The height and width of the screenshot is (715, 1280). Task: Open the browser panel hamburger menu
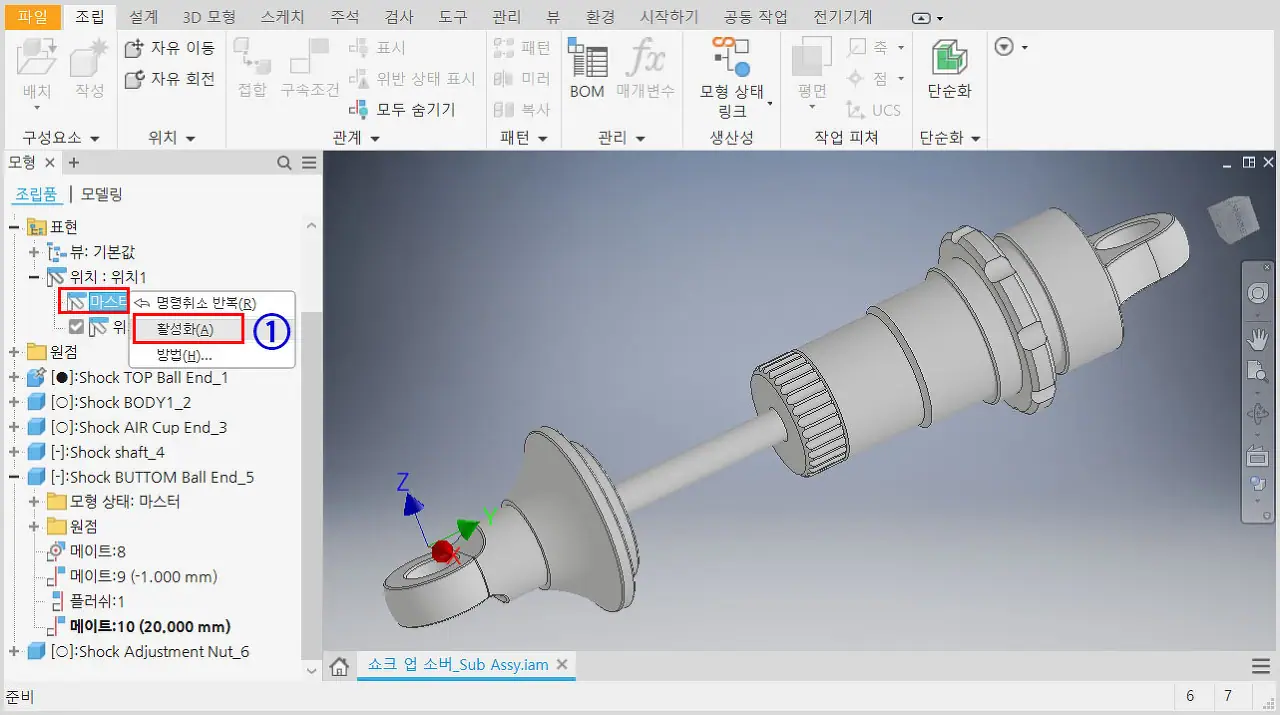pyautogui.click(x=309, y=163)
